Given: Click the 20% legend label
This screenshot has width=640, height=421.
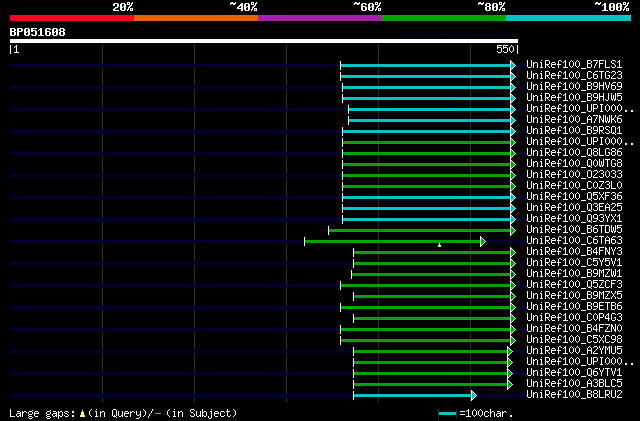Looking at the screenshot, I should 123,7.
